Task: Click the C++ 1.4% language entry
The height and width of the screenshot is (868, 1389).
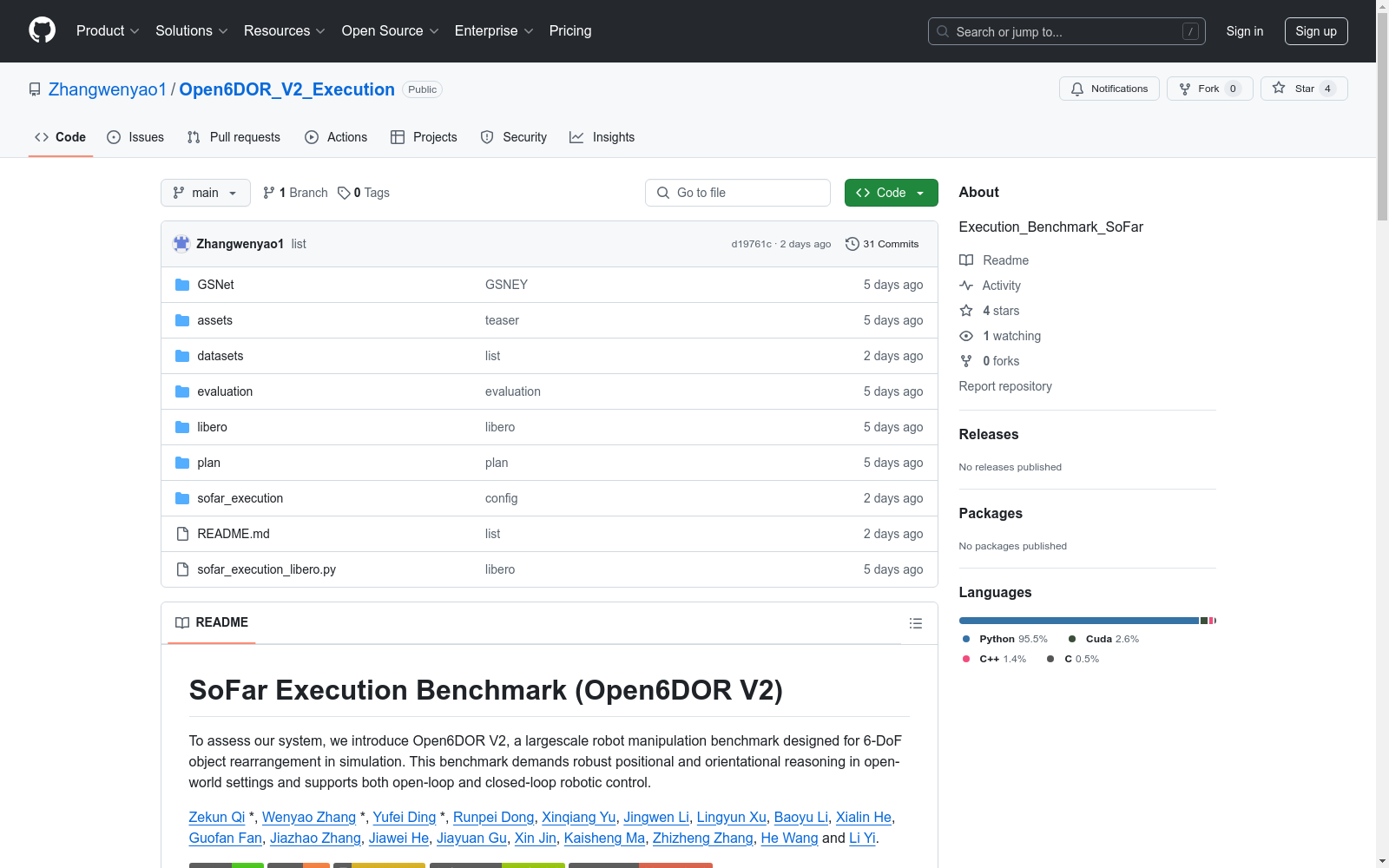Action: (994, 659)
